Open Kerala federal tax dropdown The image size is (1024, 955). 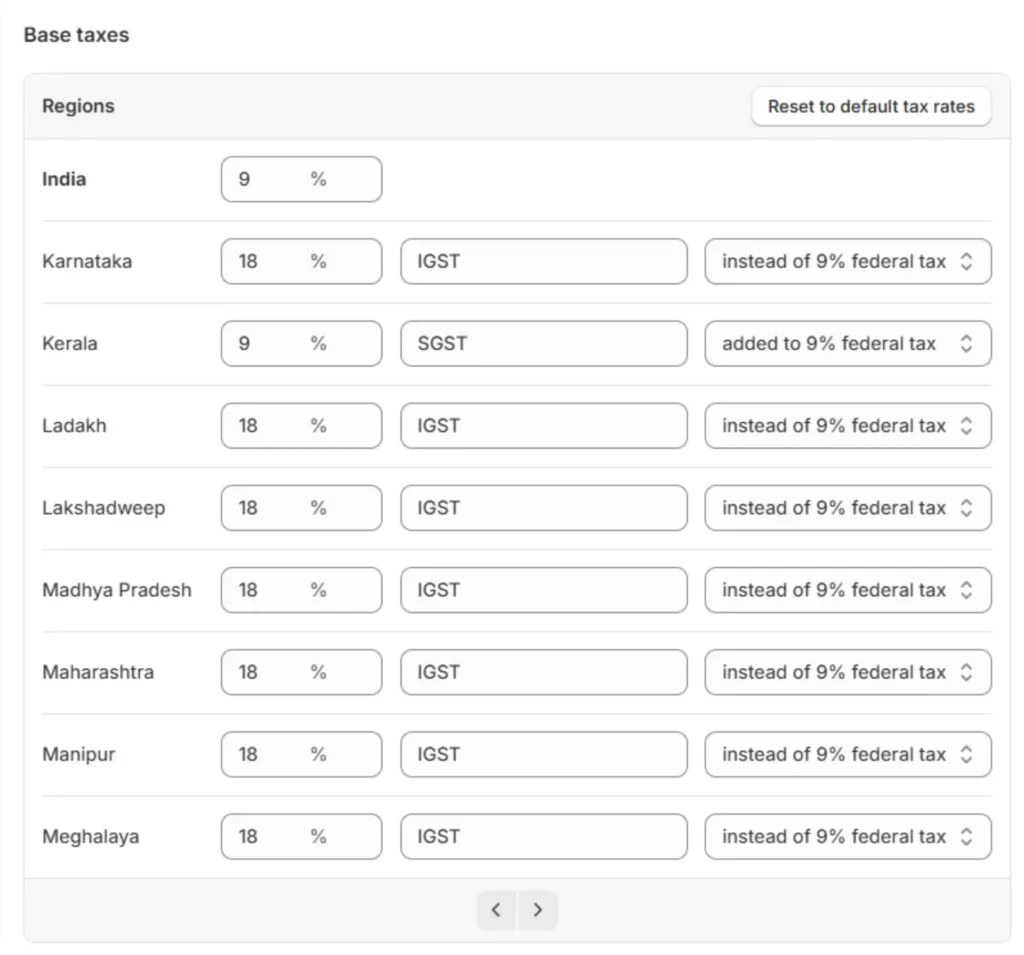click(x=848, y=344)
